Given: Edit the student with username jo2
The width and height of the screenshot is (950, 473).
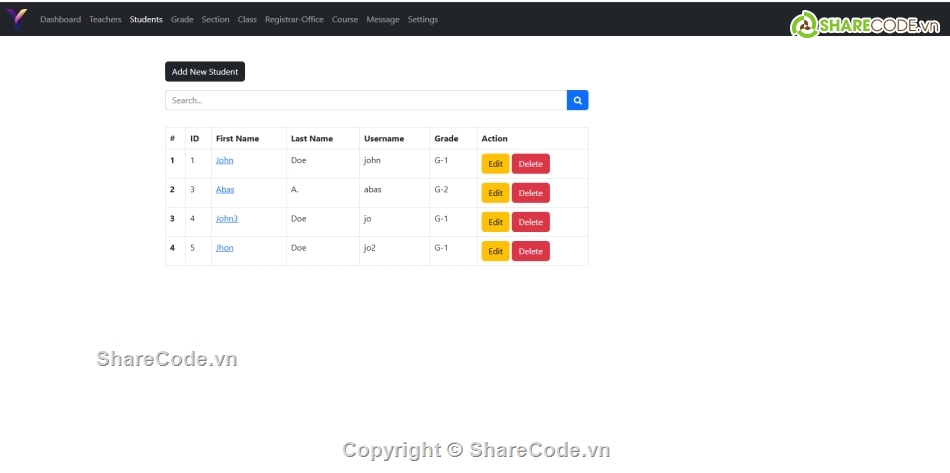Looking at the screenshot, I should [495, 251].
